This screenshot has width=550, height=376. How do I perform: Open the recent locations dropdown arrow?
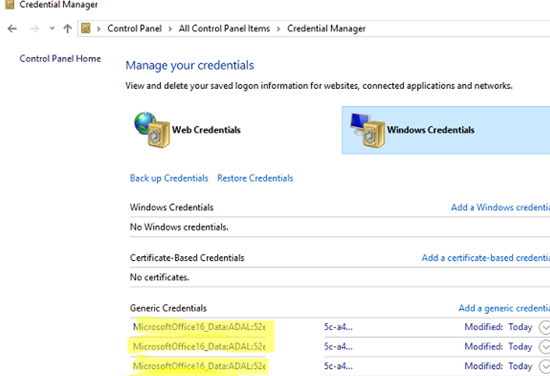tap(52, 28)
